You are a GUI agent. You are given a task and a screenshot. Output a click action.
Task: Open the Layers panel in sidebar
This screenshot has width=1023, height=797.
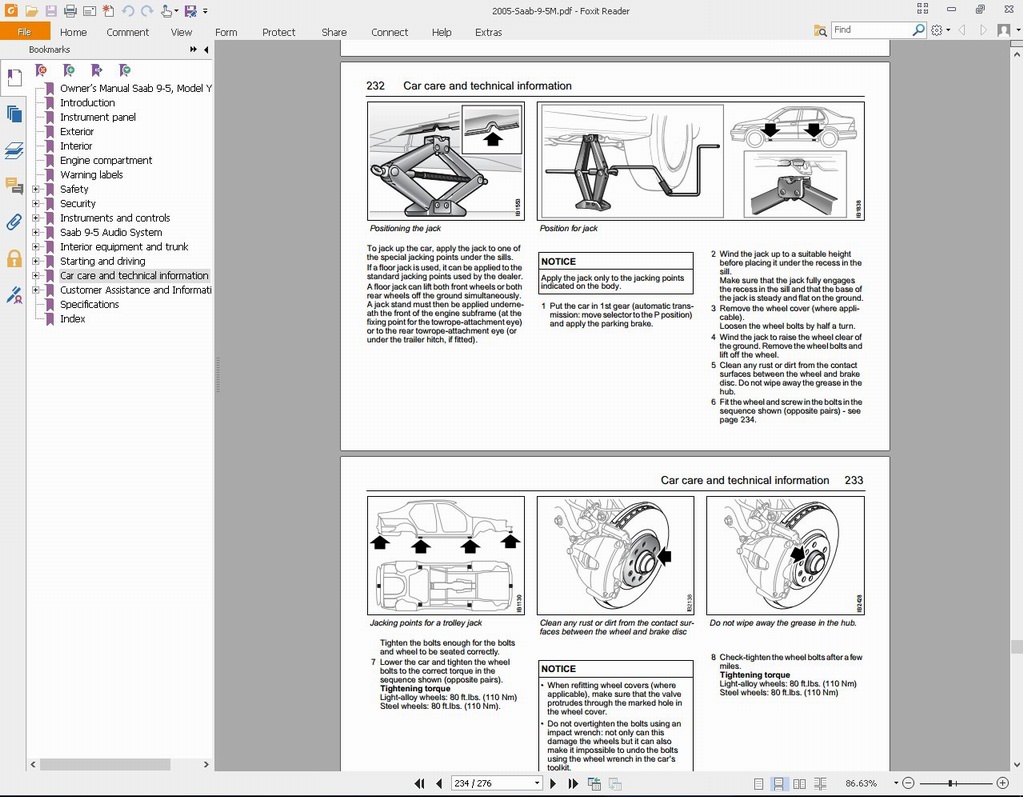[14, 151]
